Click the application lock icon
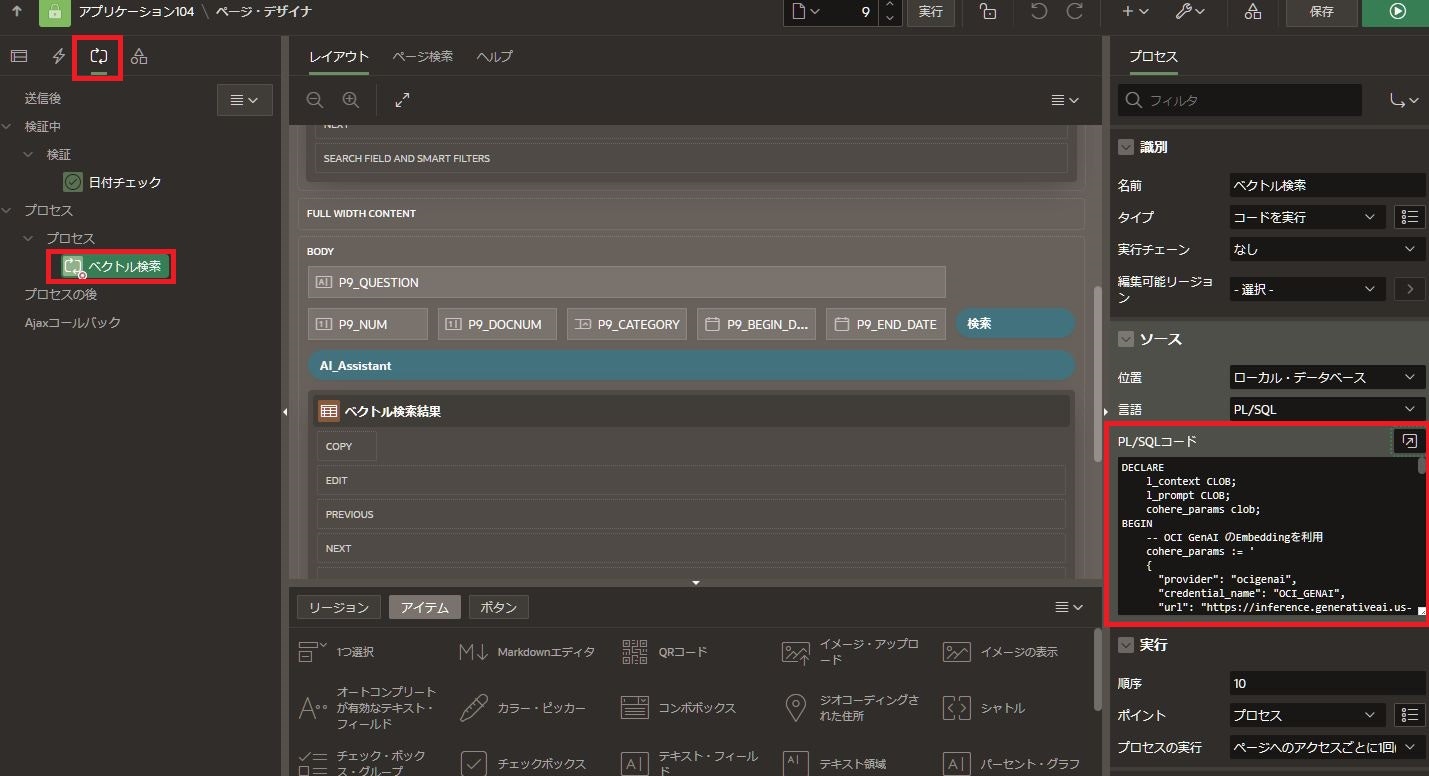 [54, 12]
